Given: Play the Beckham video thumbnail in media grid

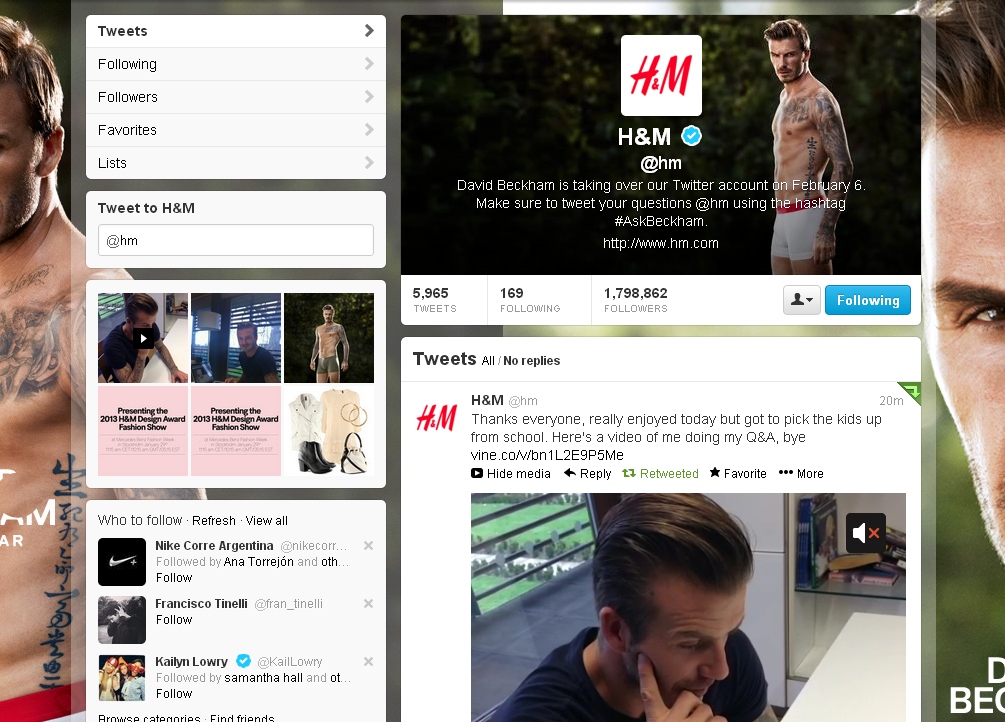Looking at the screenshot, I should (x=143, y=338).
